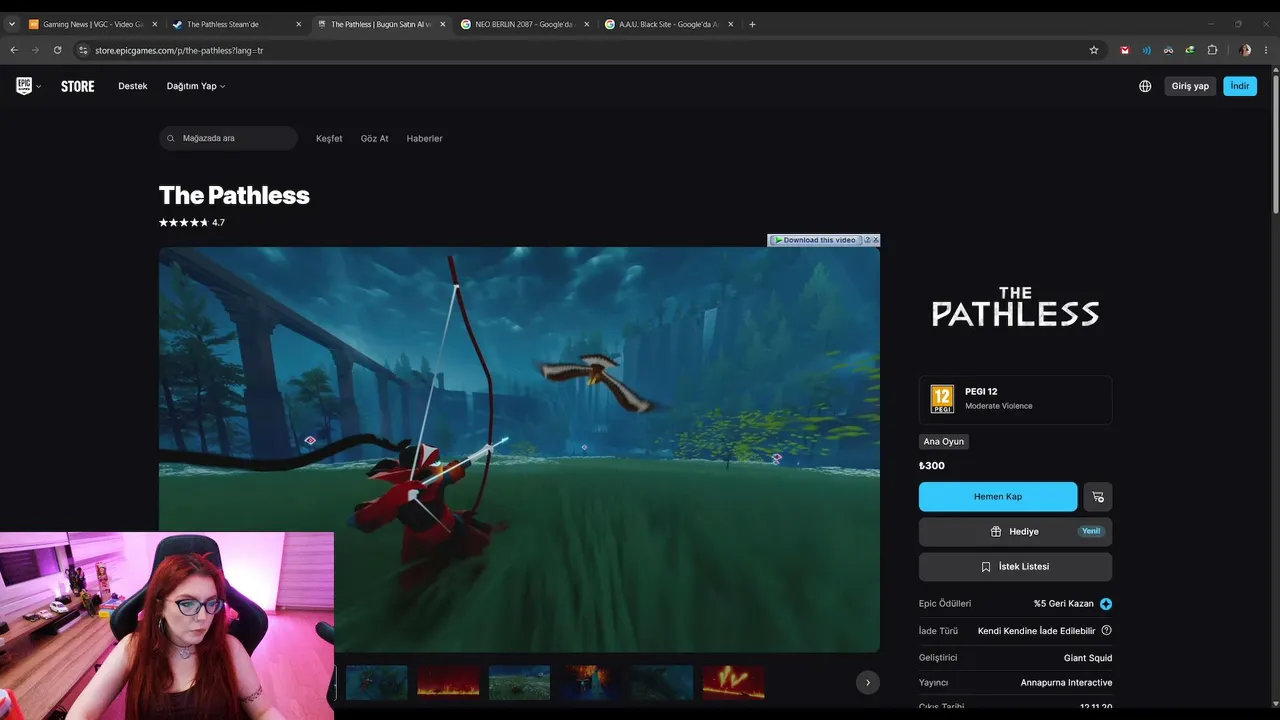Show next screenshot thumbnails with arrow
The image size is (1280, 720).
click(x=868, y=682)
